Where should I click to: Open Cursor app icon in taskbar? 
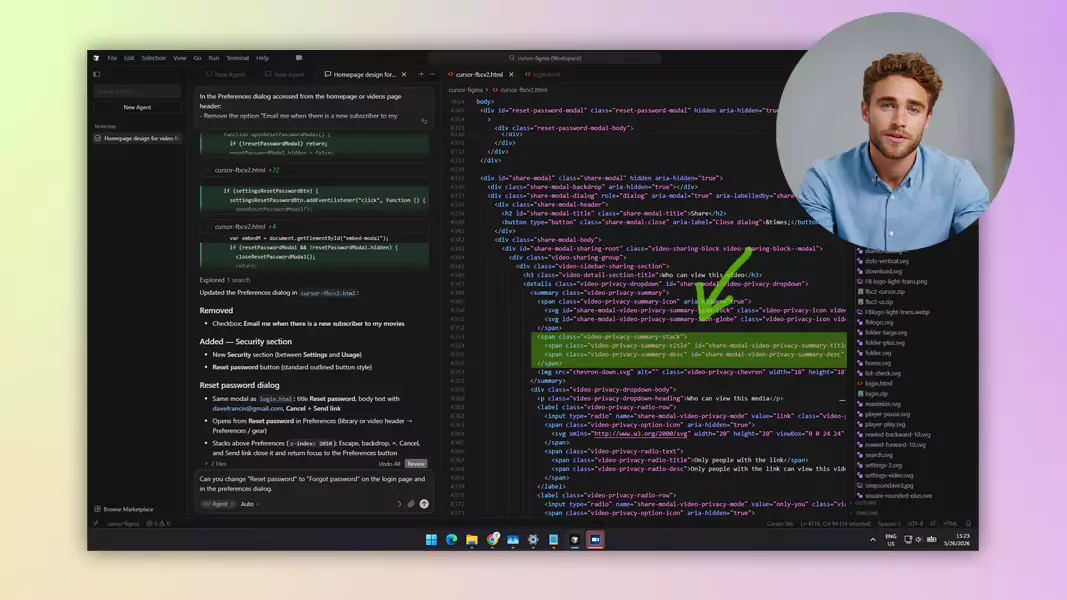(x=574, y=539)
